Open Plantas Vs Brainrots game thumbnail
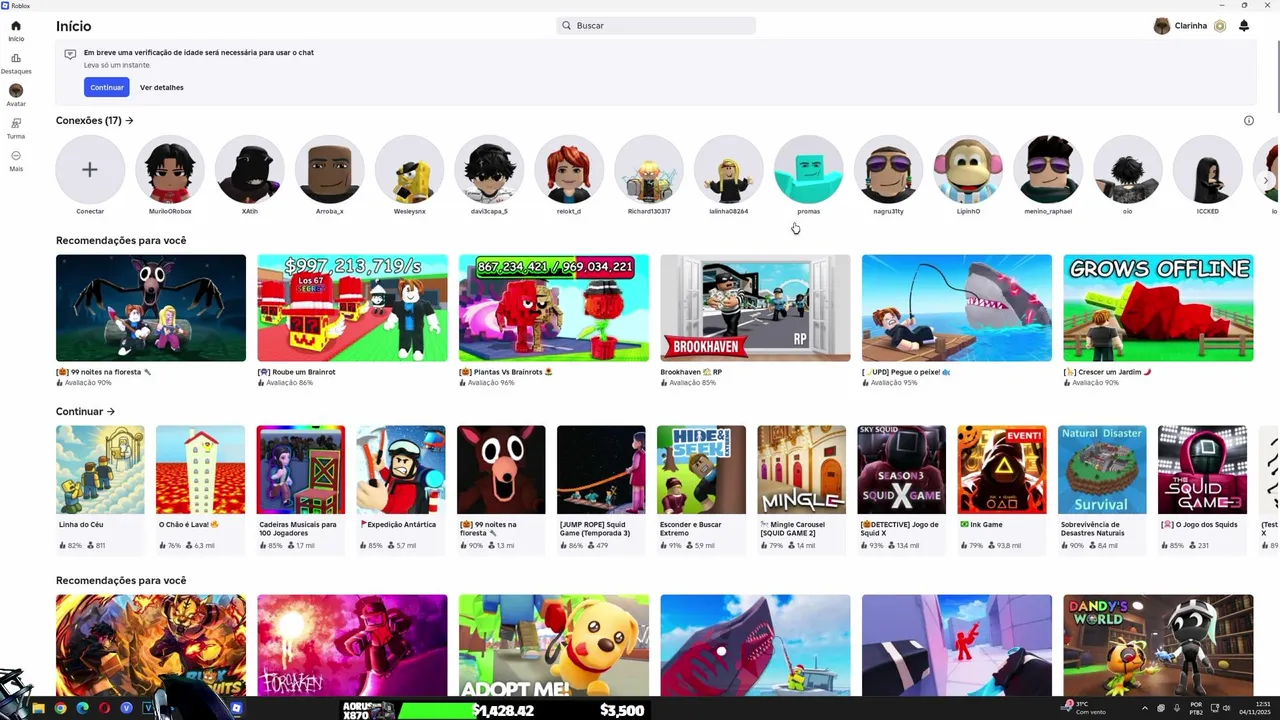 (x=554, y=308)
